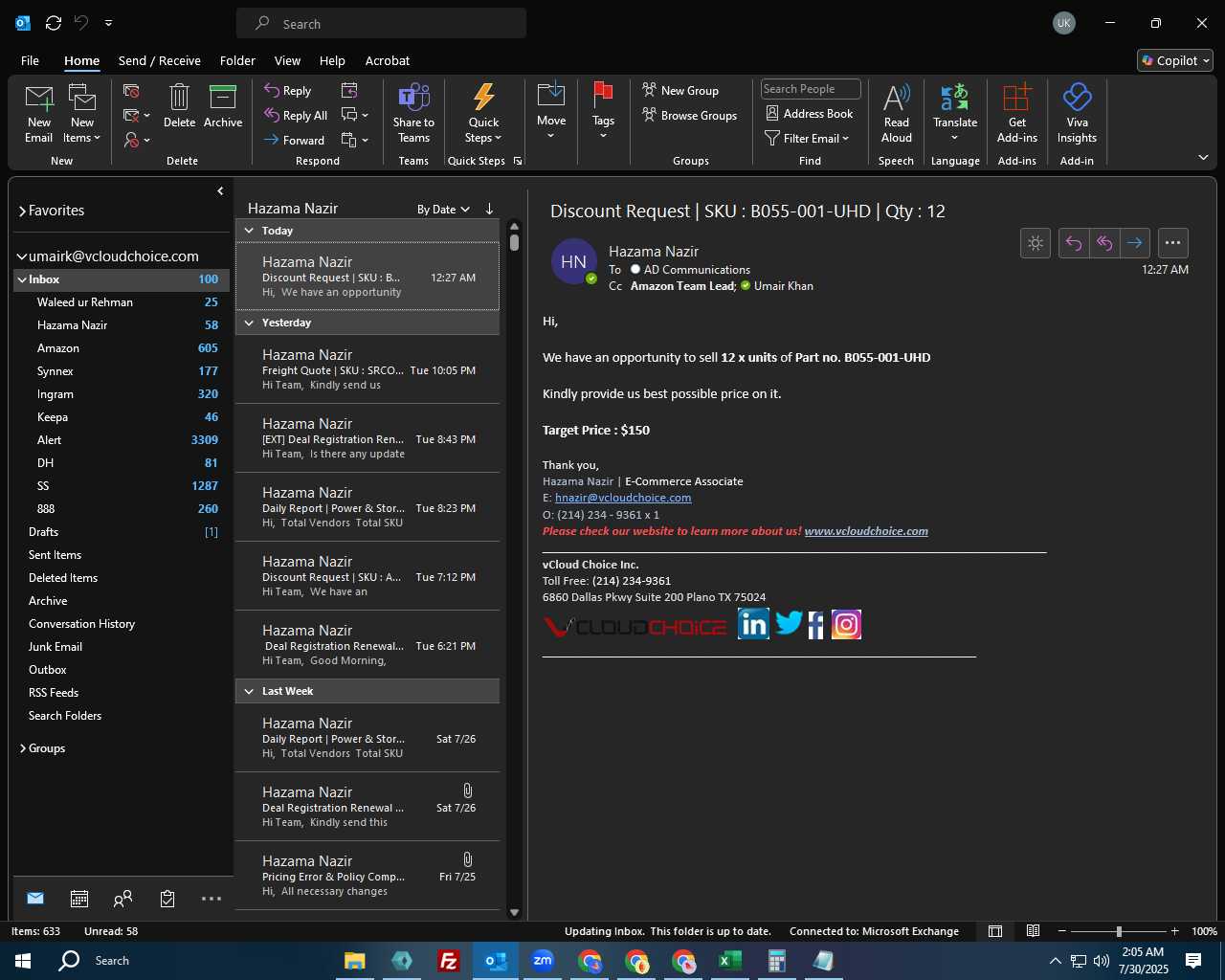The height and width of the screenshot is (980, 1225).
Task: Switch to Reading view in status bar
Action: click(1033, 931)
